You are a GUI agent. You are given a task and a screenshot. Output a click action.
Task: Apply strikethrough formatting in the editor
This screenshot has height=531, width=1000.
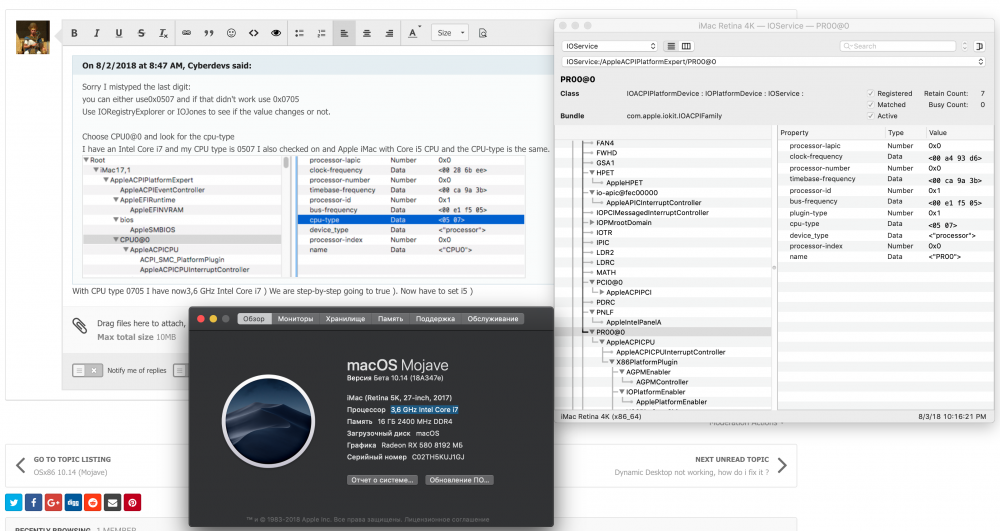141,33
